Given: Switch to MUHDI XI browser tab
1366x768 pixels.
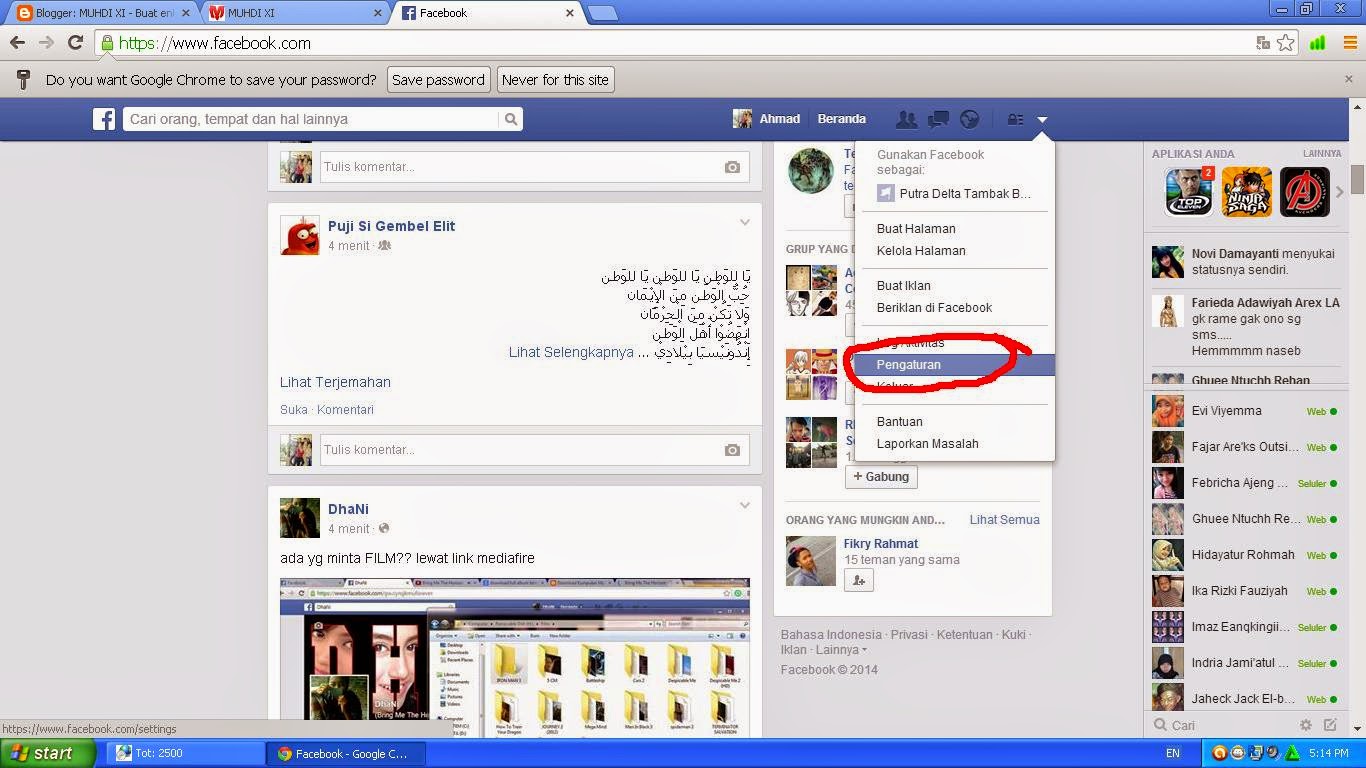Looking at the screenshot, I should click(x=295, y=13).
